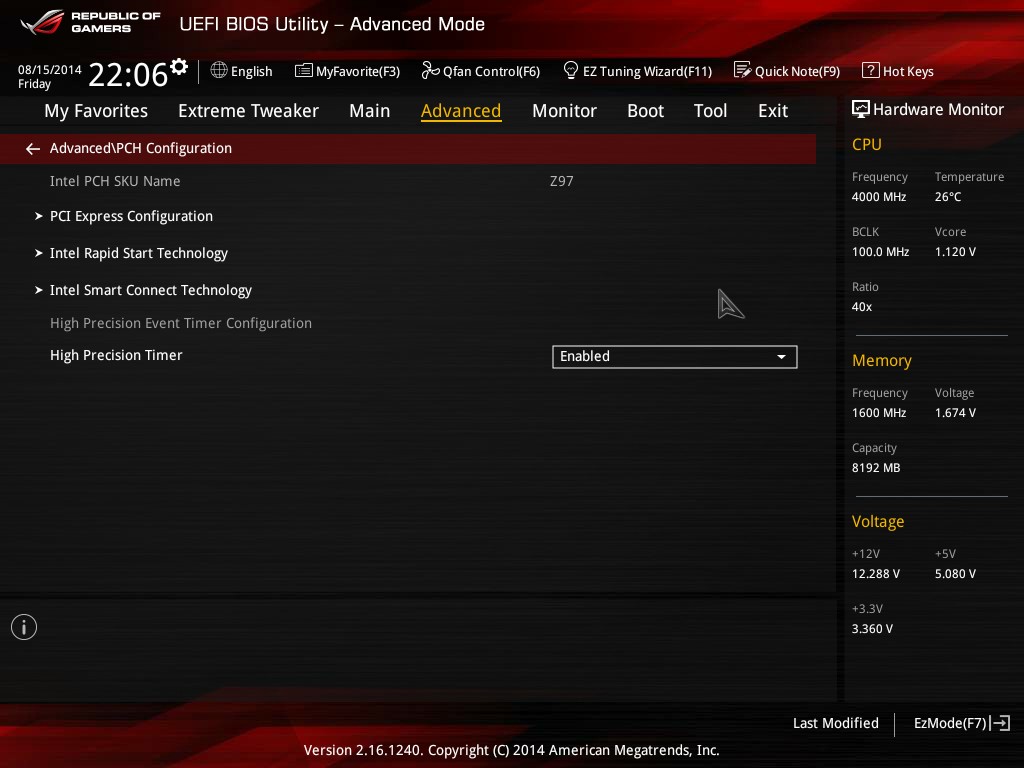
Task: Go to the Main tab
Action: pyautogui.click(x=370, y=111)
